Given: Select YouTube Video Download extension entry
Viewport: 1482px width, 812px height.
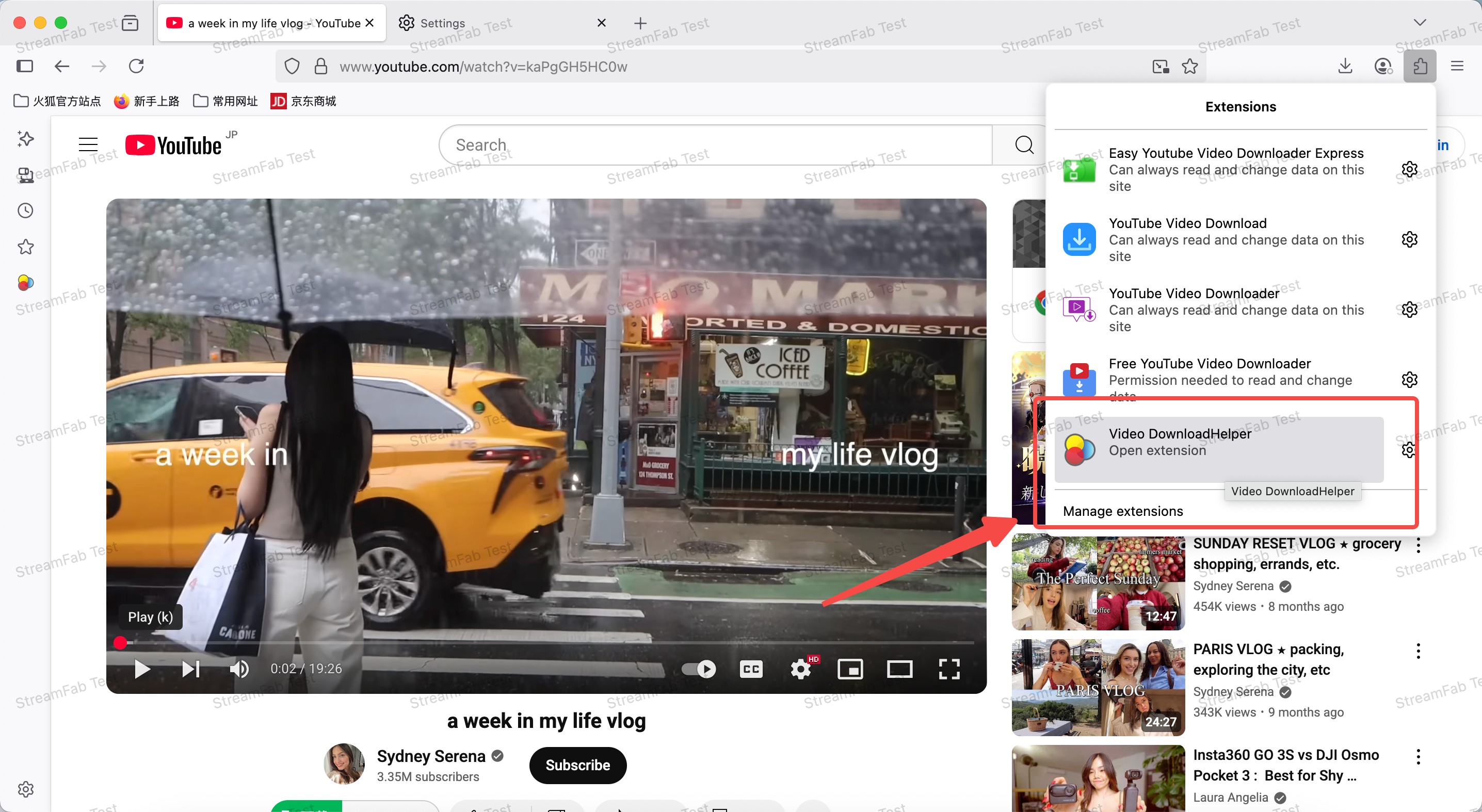Looking at the screenshot, I should [x=1218, y=239].
